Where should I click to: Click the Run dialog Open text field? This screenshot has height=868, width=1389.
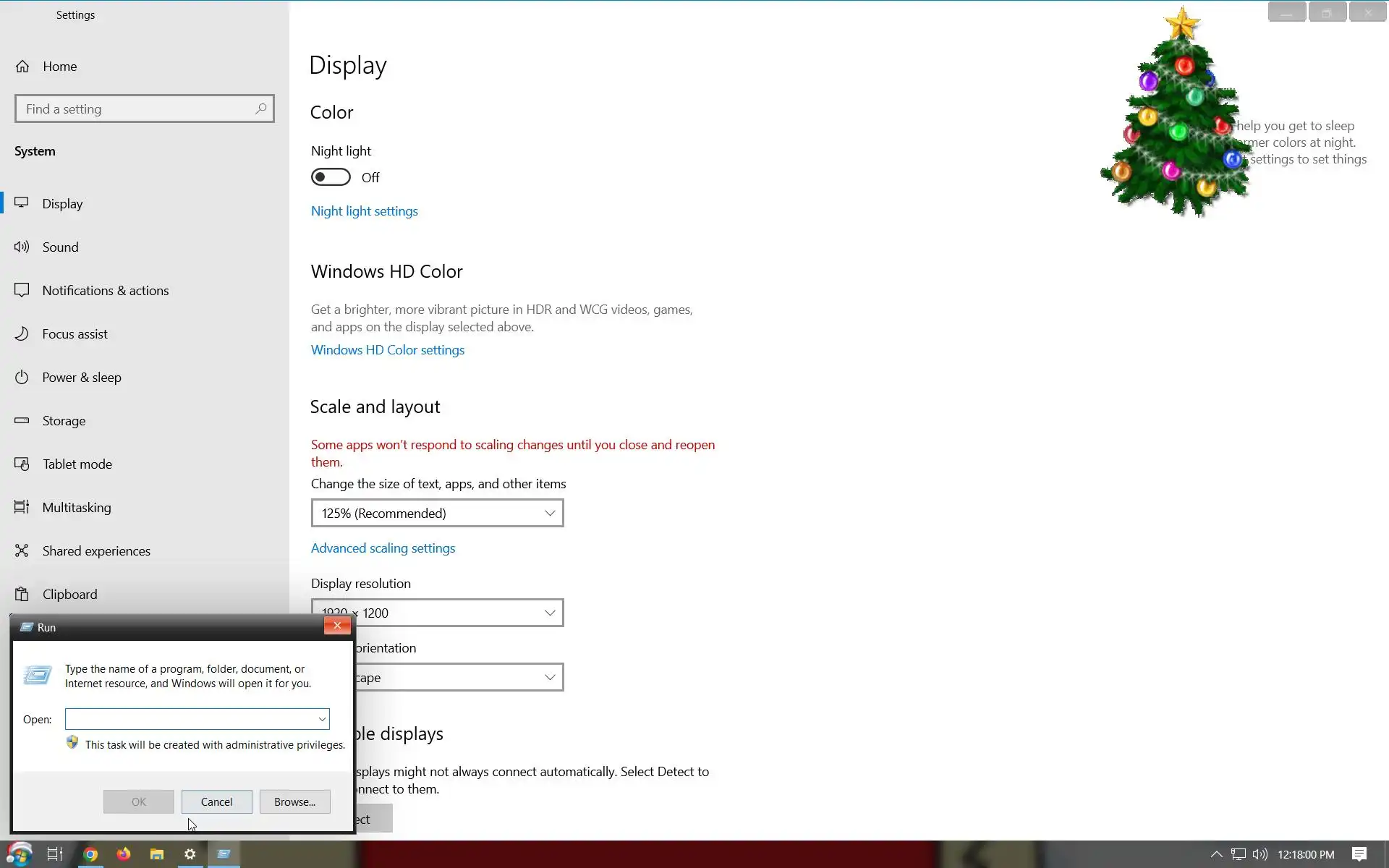(x=190, y=719)
